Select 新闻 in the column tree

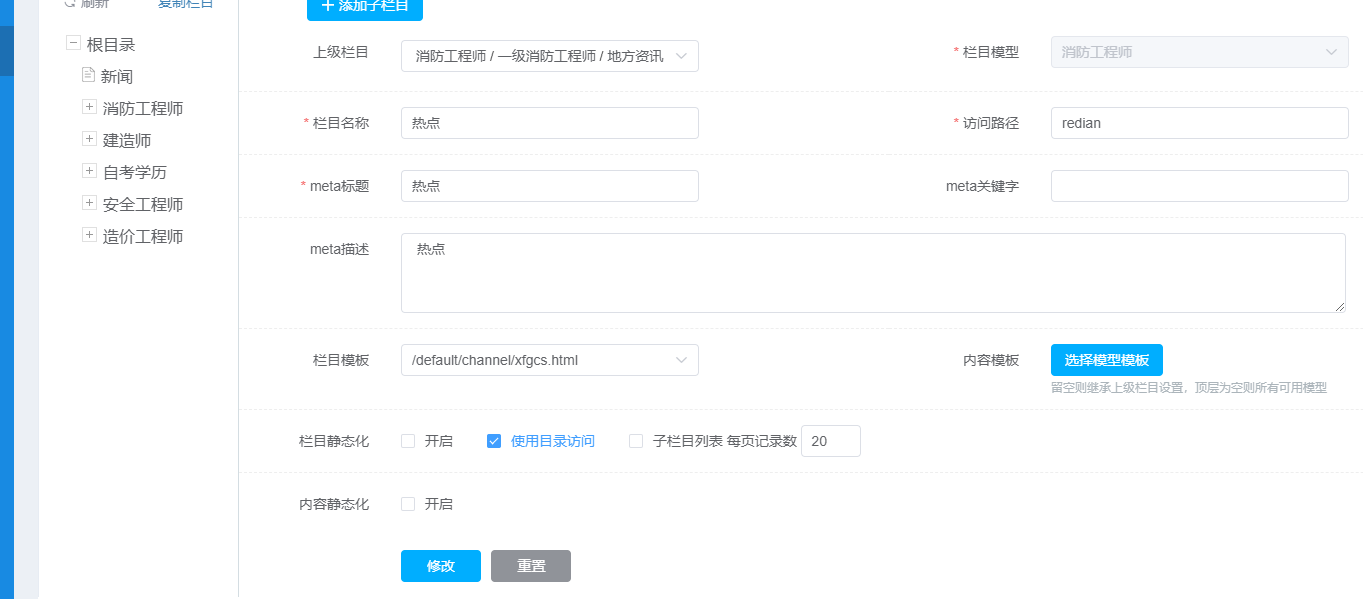pos(117,76)
